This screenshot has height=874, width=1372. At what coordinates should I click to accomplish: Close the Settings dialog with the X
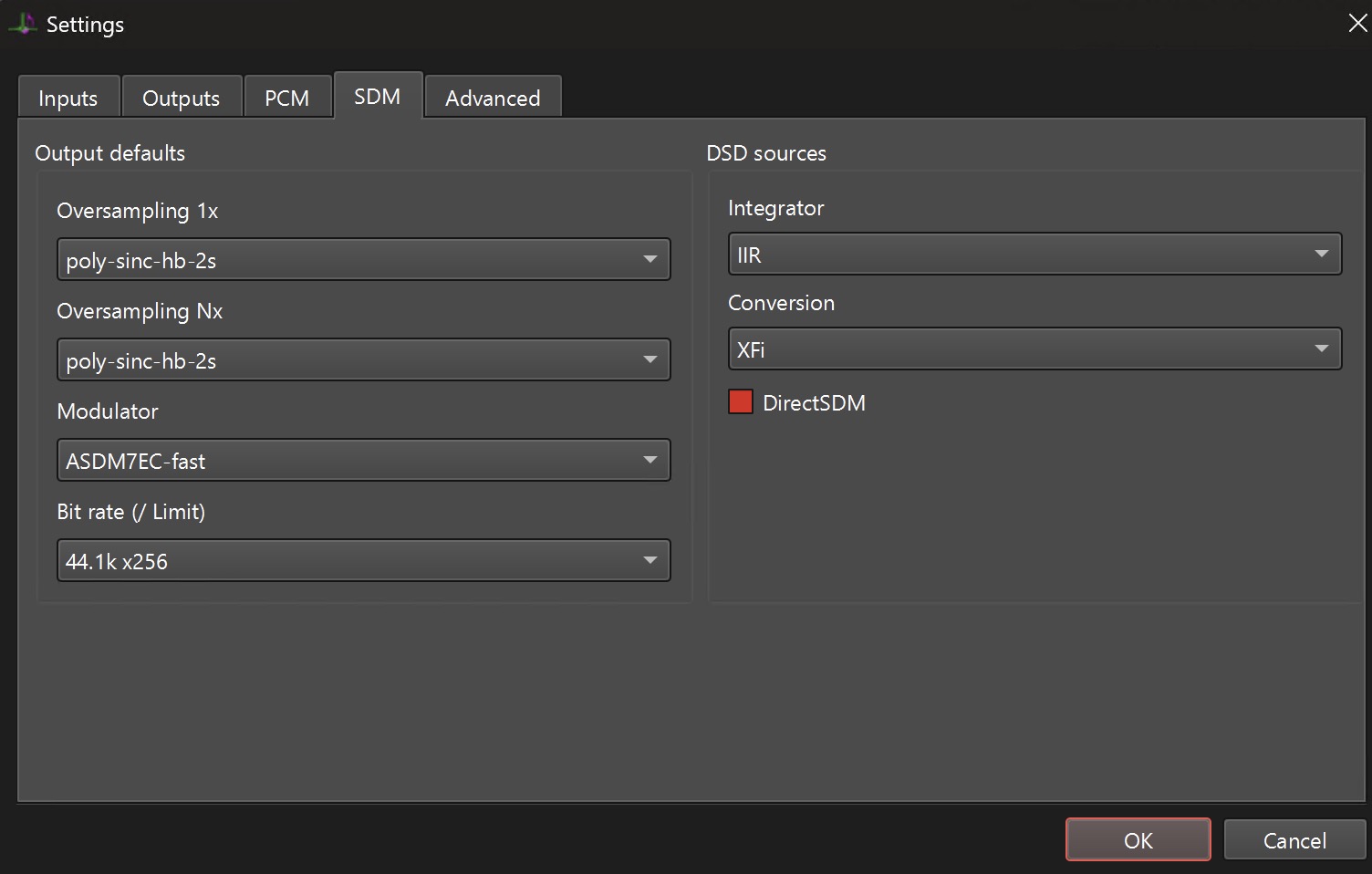[1357, 24]
